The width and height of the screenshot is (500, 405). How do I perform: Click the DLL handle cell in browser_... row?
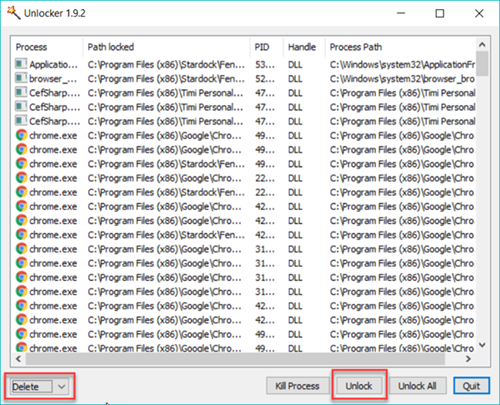295,79
